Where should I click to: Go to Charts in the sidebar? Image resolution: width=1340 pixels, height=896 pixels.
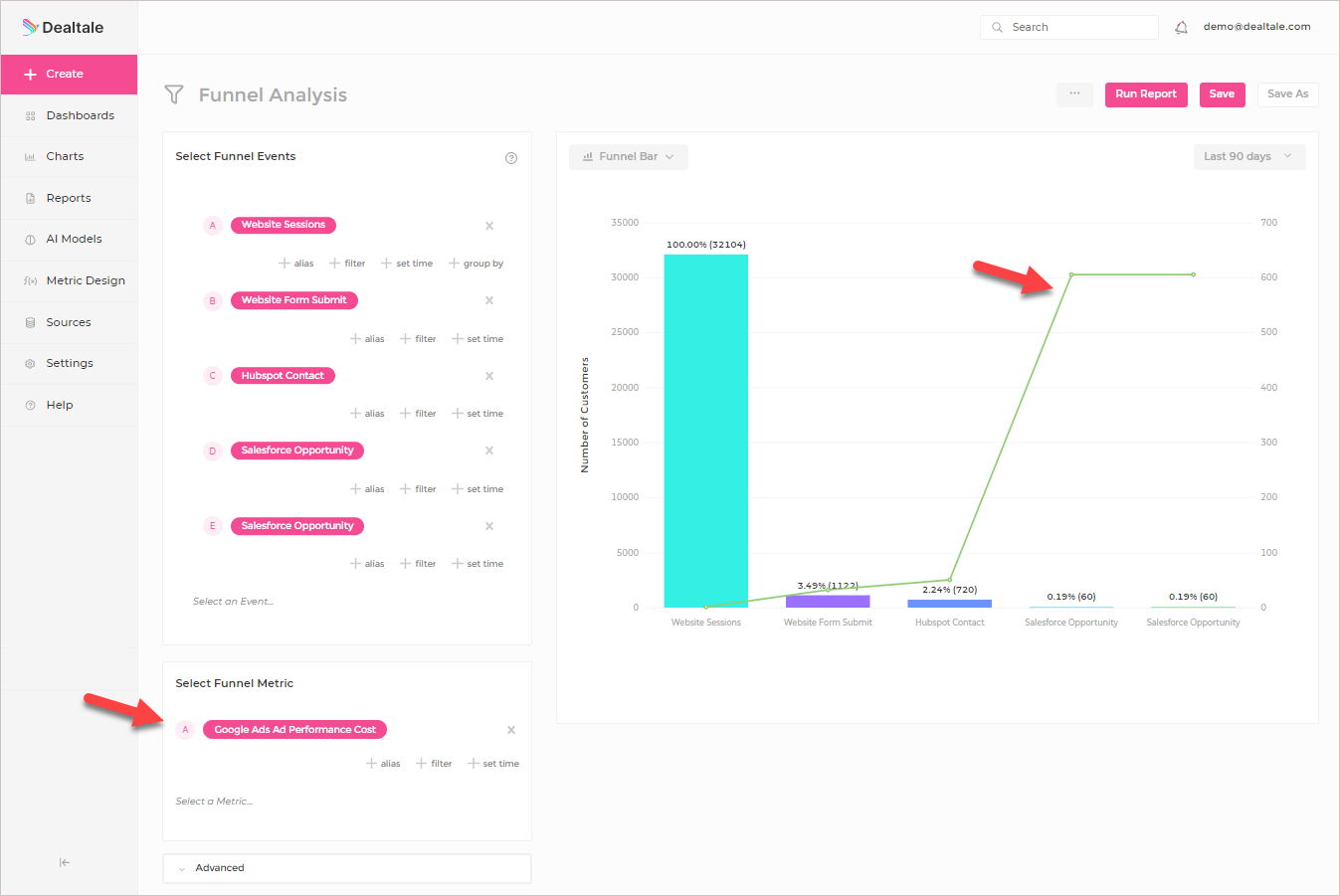coord(70,156)
